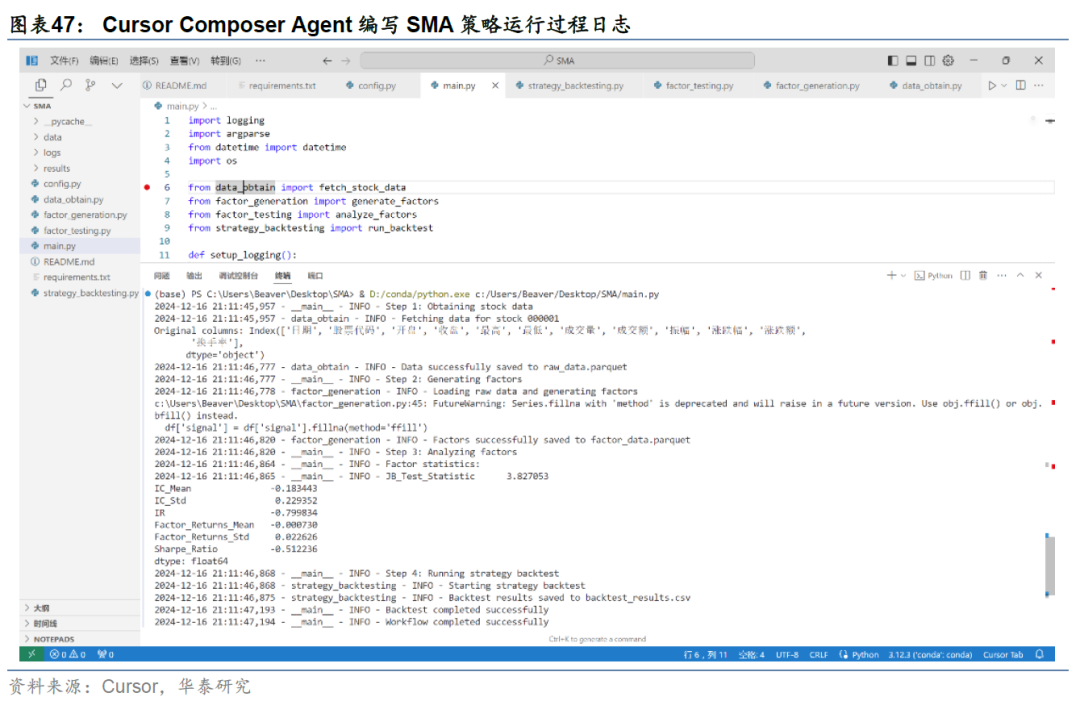Split the editor to the right
Image resolution: width=1080 pixels, height=701 pixels.
point(1021,85)
